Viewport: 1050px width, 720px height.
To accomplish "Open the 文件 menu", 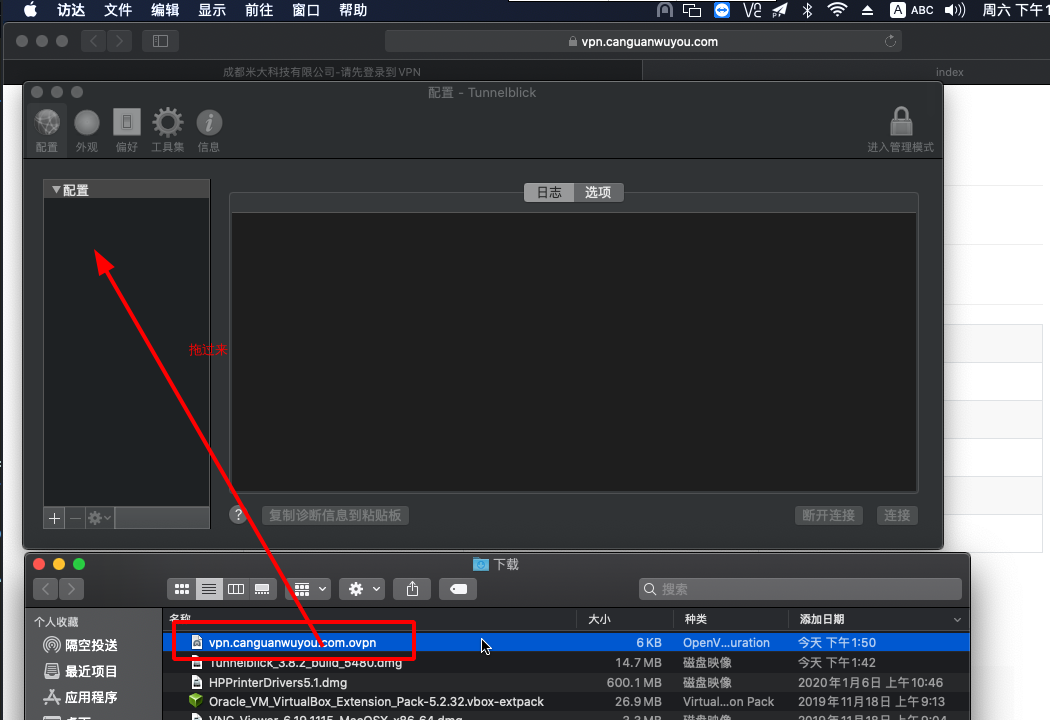I will [118, 10].
